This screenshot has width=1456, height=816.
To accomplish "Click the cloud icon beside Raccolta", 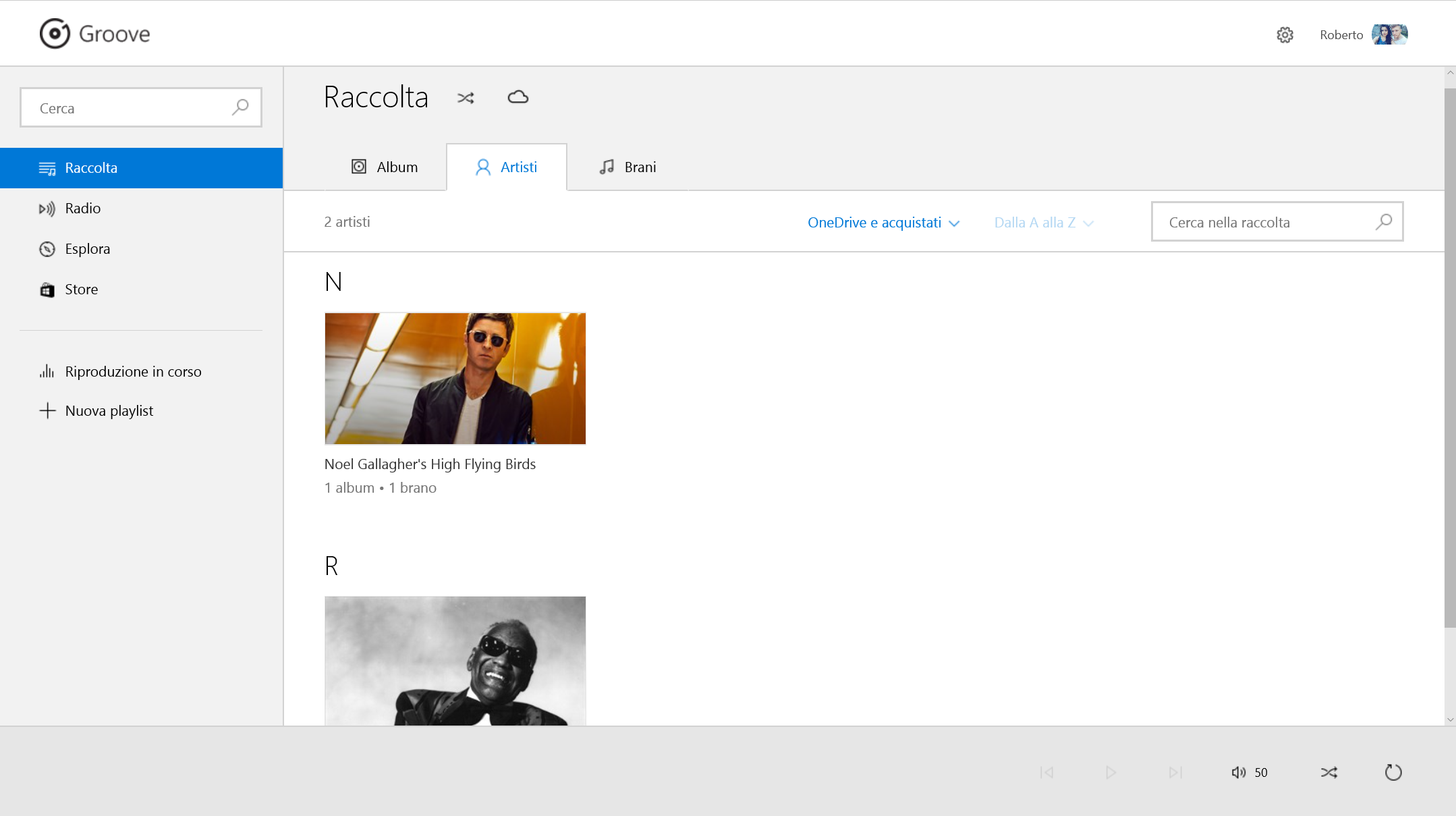I will 517,97.
